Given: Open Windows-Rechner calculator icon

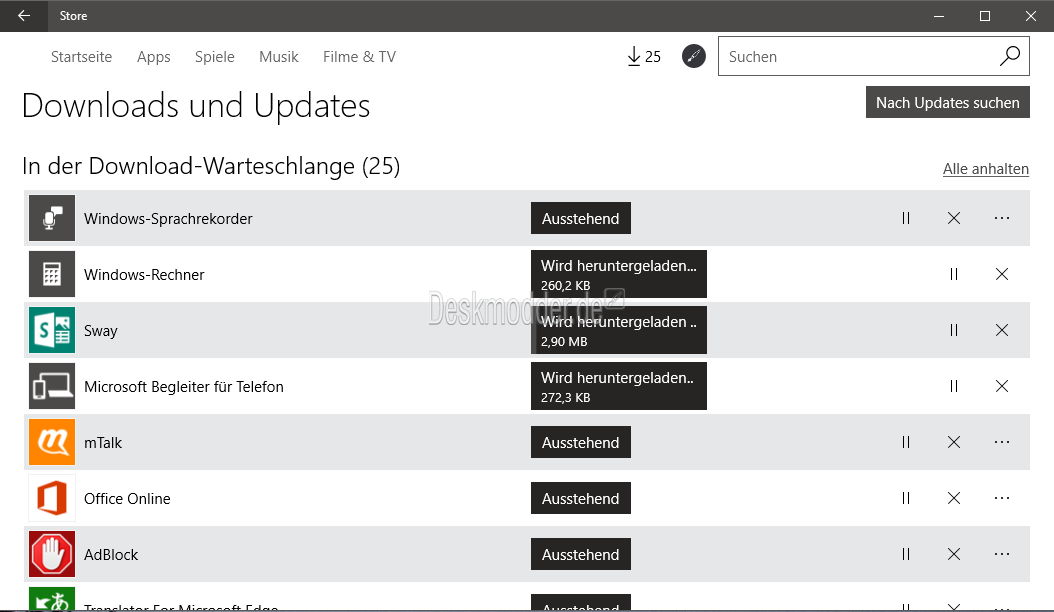Looking at the screenshot, I should (52, 274).
